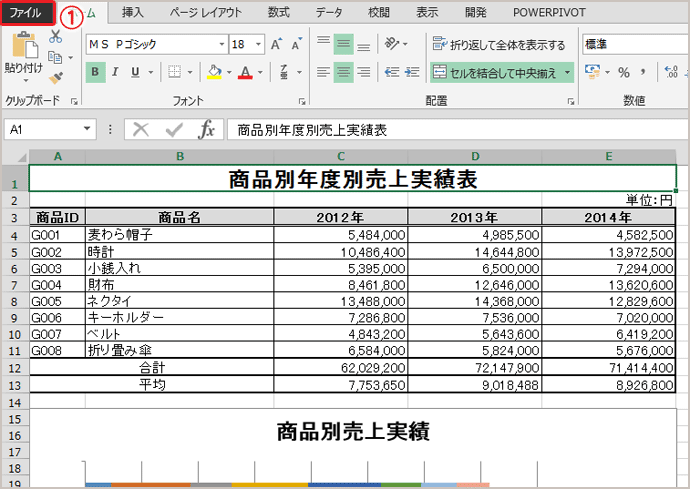Image resolution: width=690 pixels, height=489 pixels.
Task: Open the number format 標準 box
Action: pos(635,44)
